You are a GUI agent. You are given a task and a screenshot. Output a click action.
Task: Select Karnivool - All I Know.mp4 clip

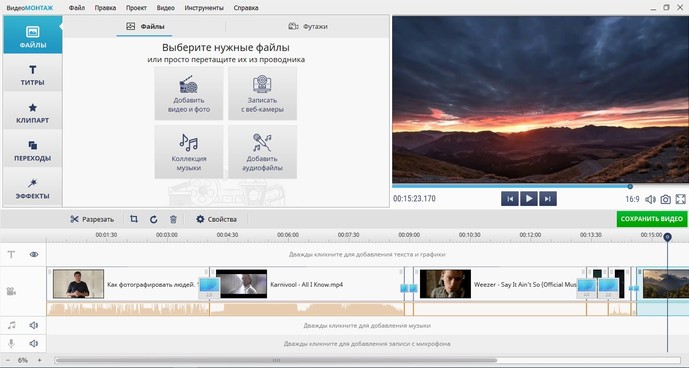coord(306,284)
